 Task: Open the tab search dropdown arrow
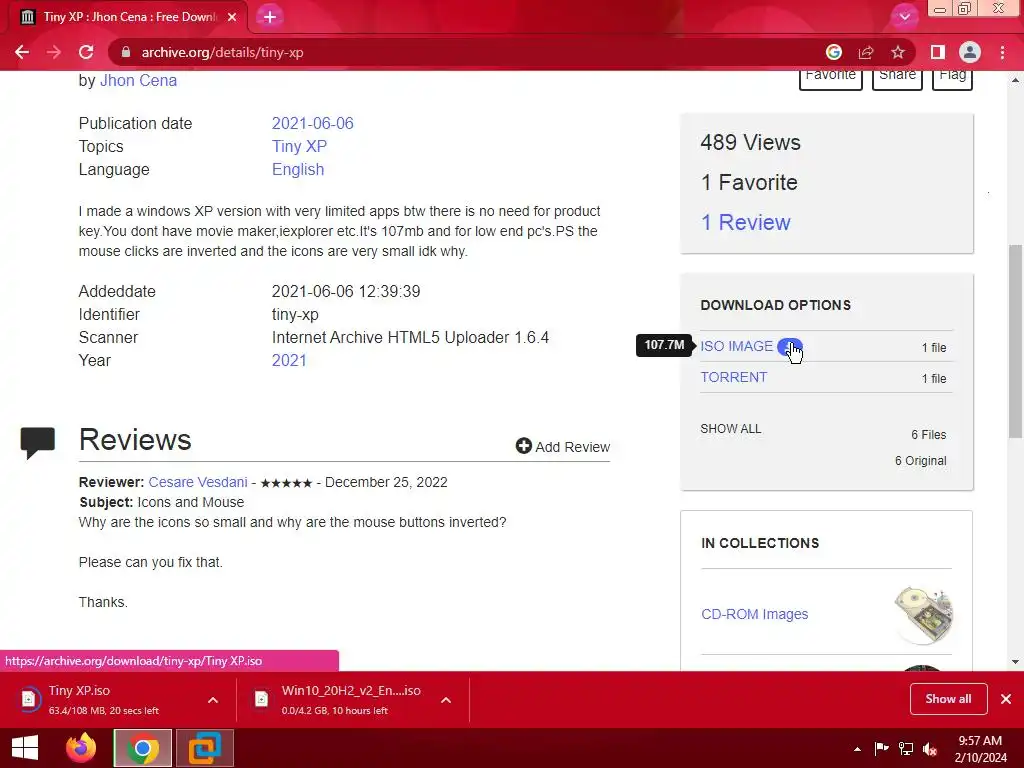pyautogui.click(x=904, y=17)
